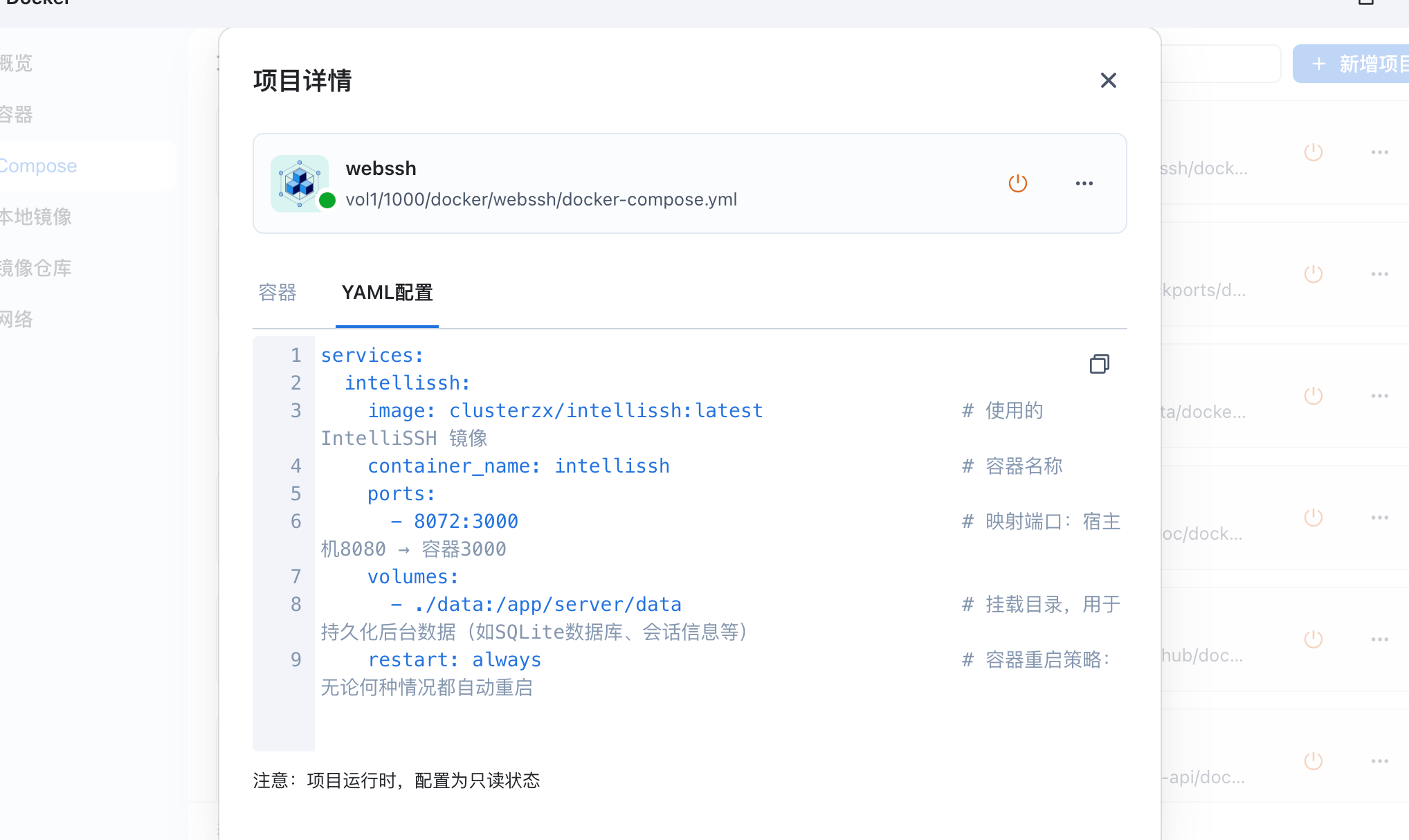Switch to the 容器 tab
Image resolution: width=1409 pixels, height=840 pixels.
click(278, 293)
